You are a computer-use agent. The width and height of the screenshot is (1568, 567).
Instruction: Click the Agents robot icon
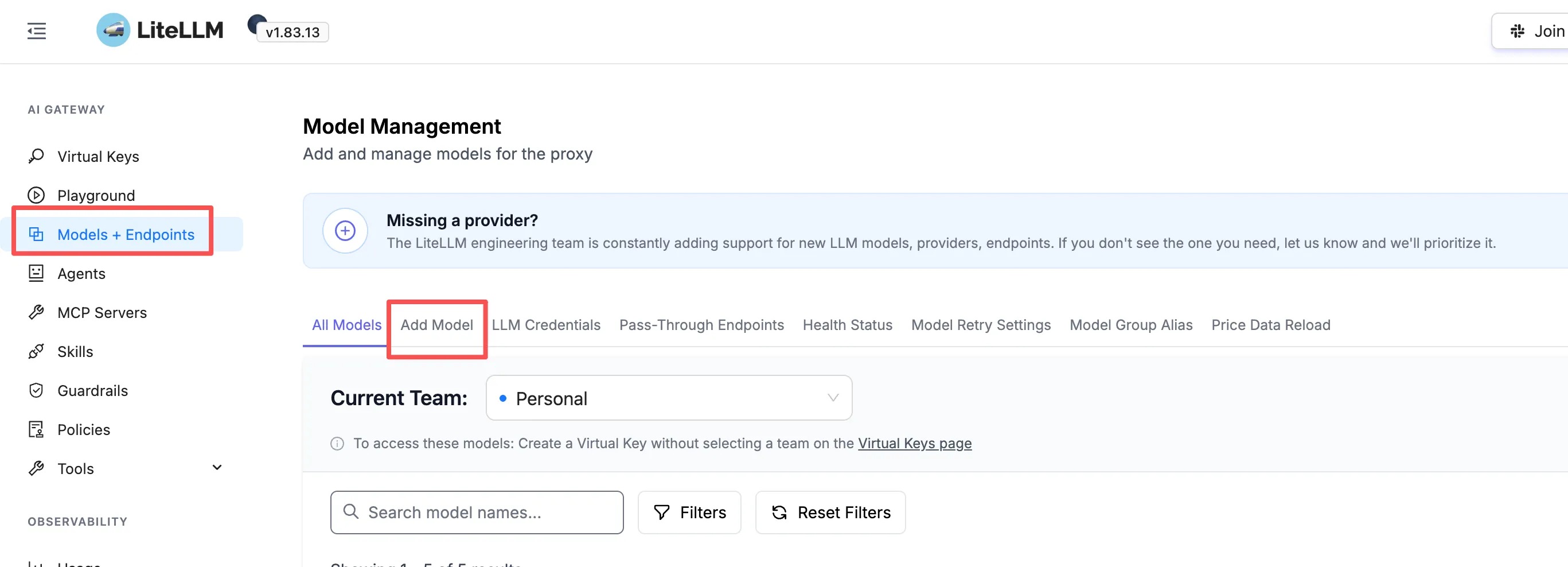pyautogui.click(x=36, y=273)
